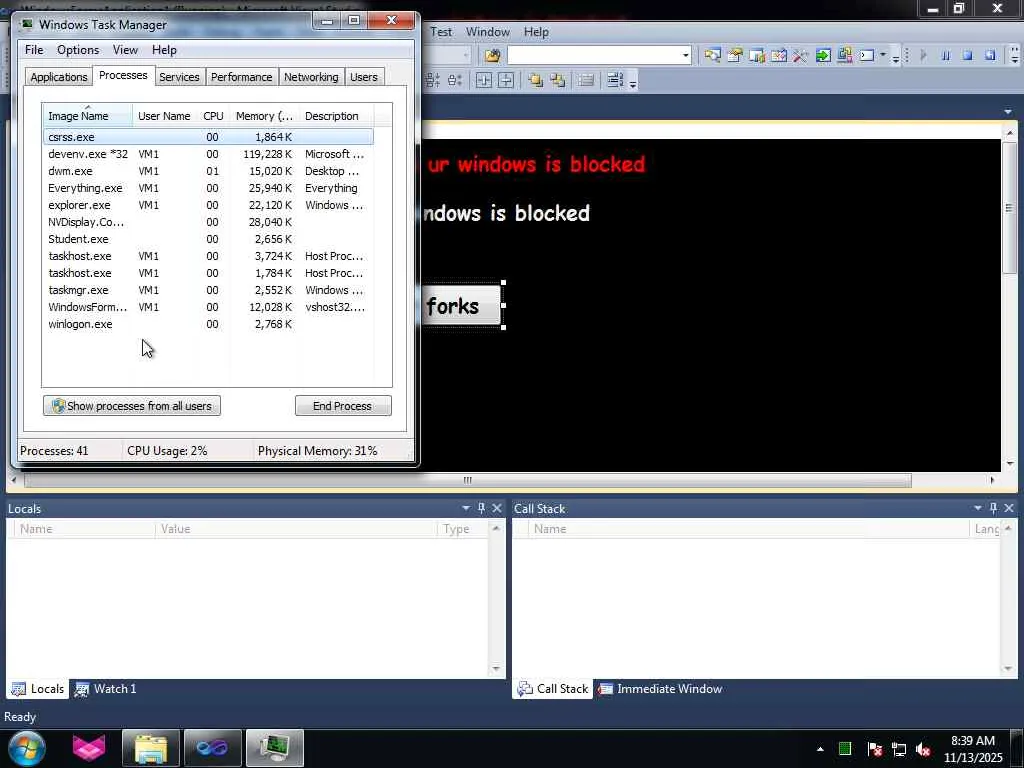The height and width of the screenshot is (768, 1024).
Task: Click the Visual Studio taskbar icon
Action: 212,748
